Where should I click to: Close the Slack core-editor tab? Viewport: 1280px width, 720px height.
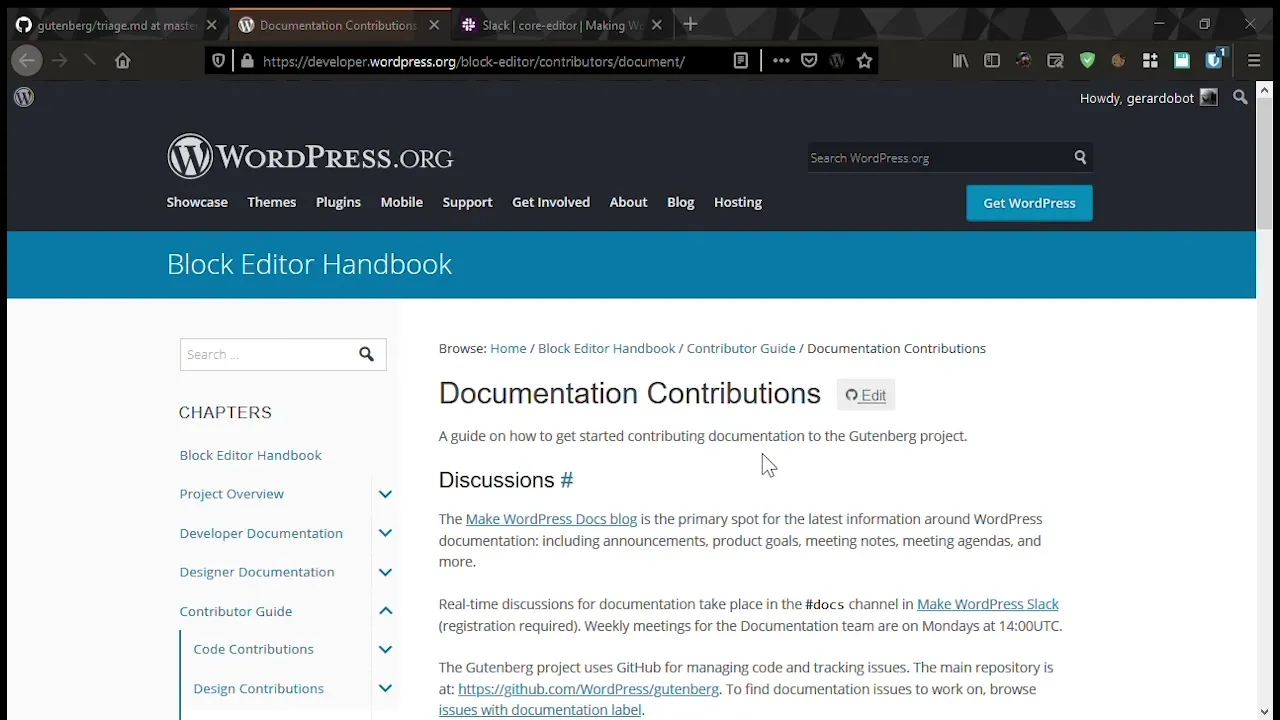point(658,25)
